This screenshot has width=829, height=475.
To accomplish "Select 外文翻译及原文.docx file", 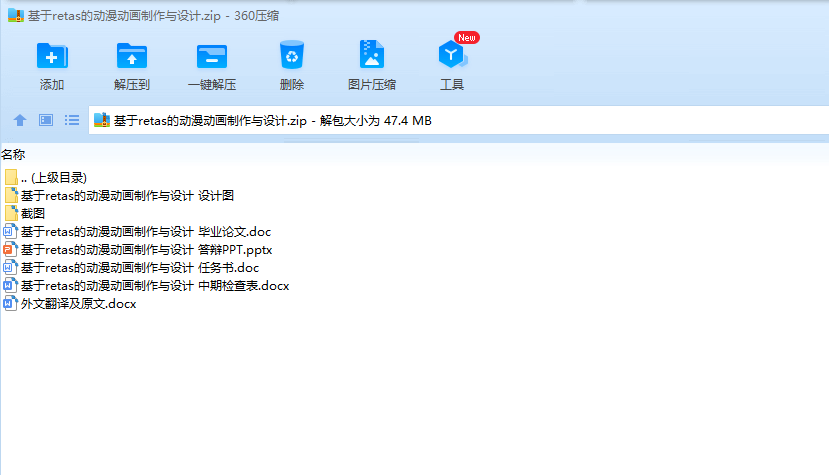I will [70, 304].
